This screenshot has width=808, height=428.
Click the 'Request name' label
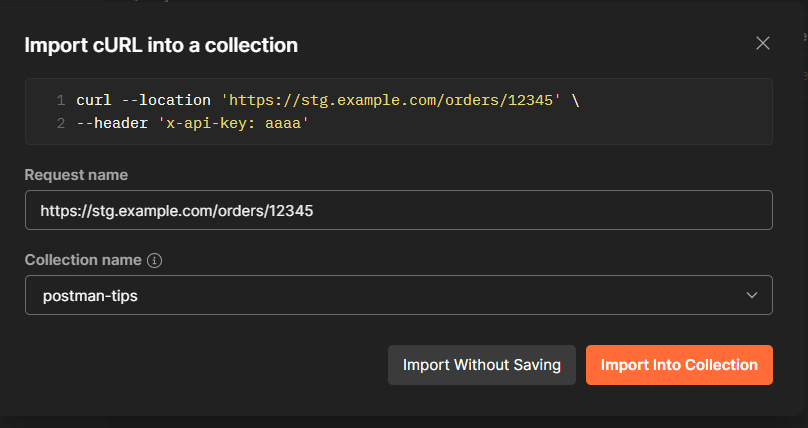[76, 175]
